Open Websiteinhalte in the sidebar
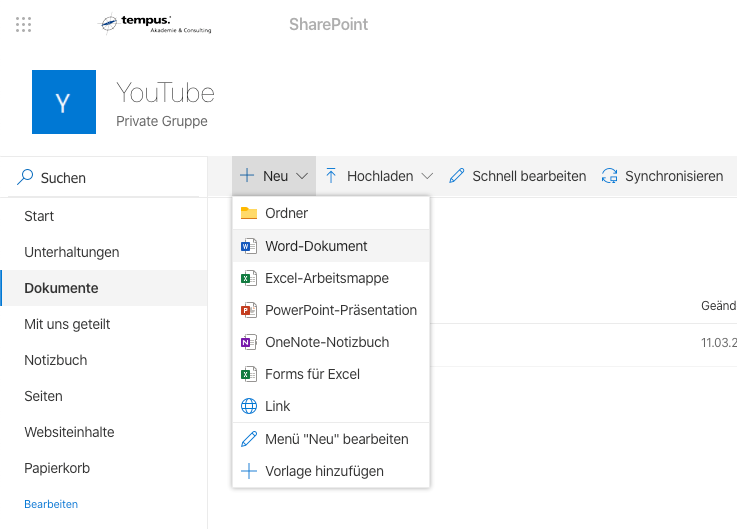Image resolution: width=737 pixels, height=529 pixels. click(x=103, y=432)
